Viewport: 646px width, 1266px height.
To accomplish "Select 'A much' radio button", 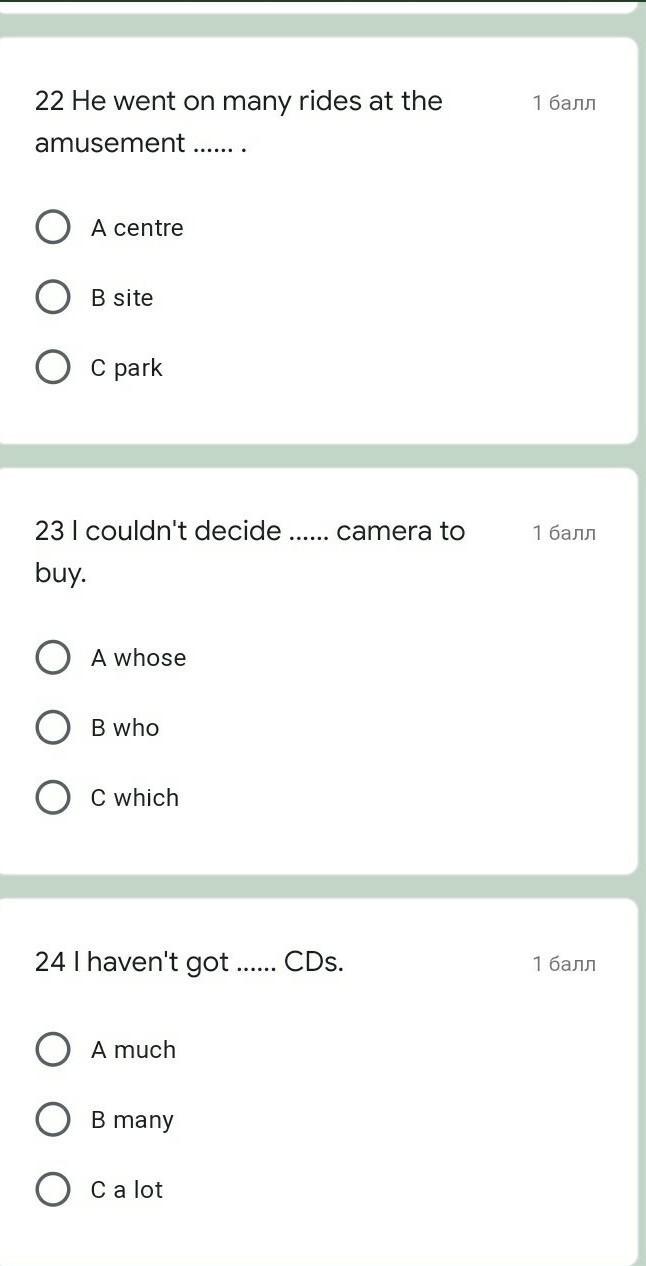I will tap(53, 1049).
